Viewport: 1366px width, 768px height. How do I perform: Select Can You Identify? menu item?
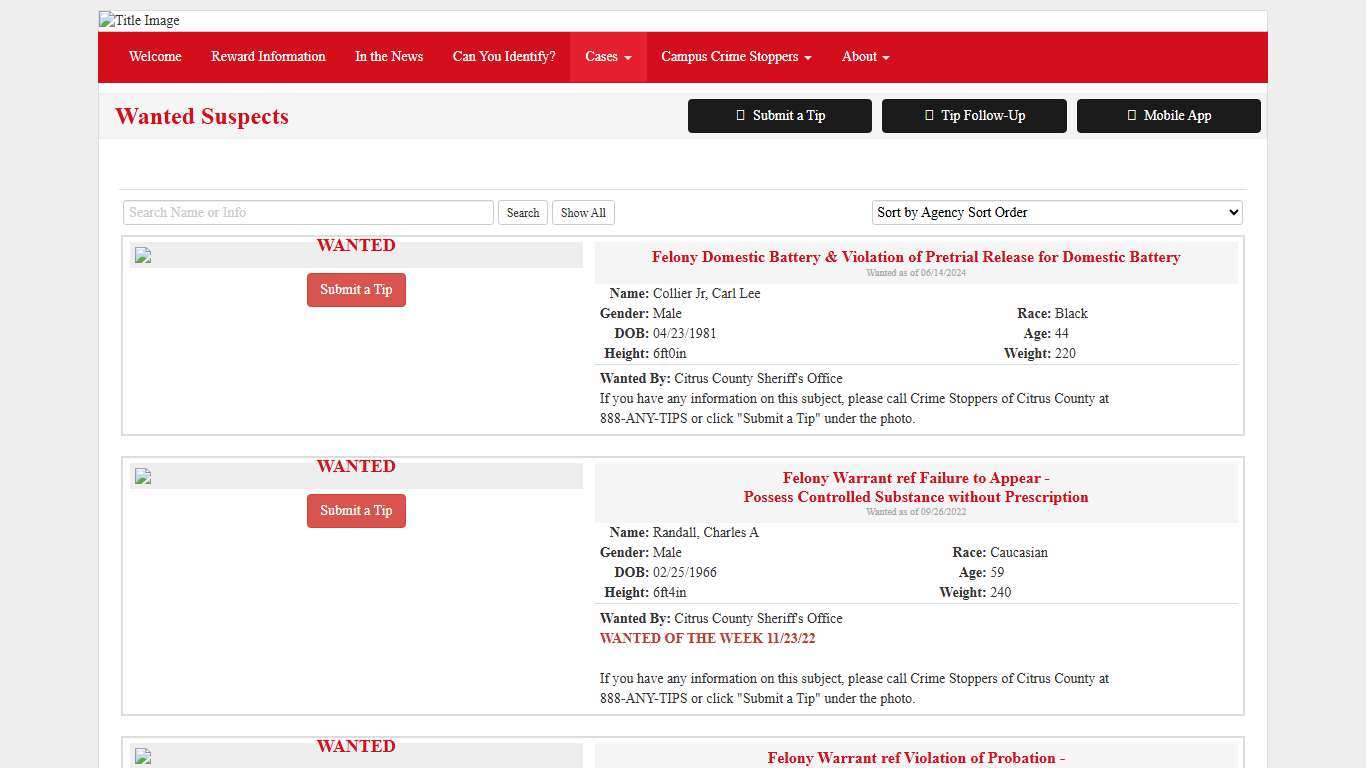pyautogui.click(x=503, y=57)
